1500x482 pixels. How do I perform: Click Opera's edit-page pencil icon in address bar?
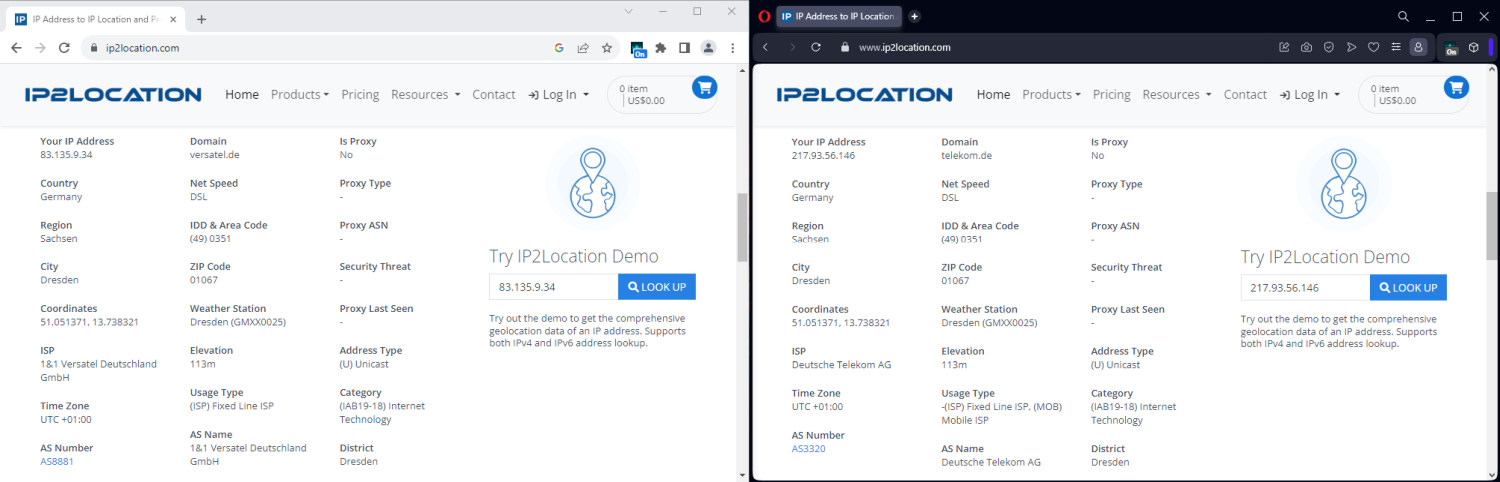pyautogui.click(x=1284, y=47)
